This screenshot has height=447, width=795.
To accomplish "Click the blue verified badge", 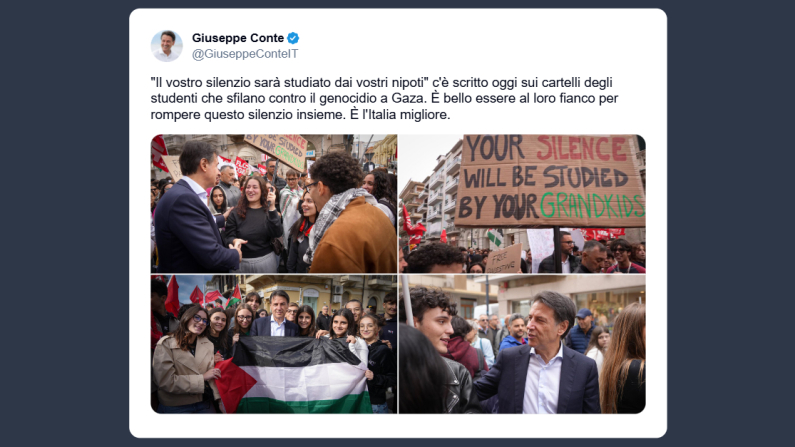I will coord(293,38).
